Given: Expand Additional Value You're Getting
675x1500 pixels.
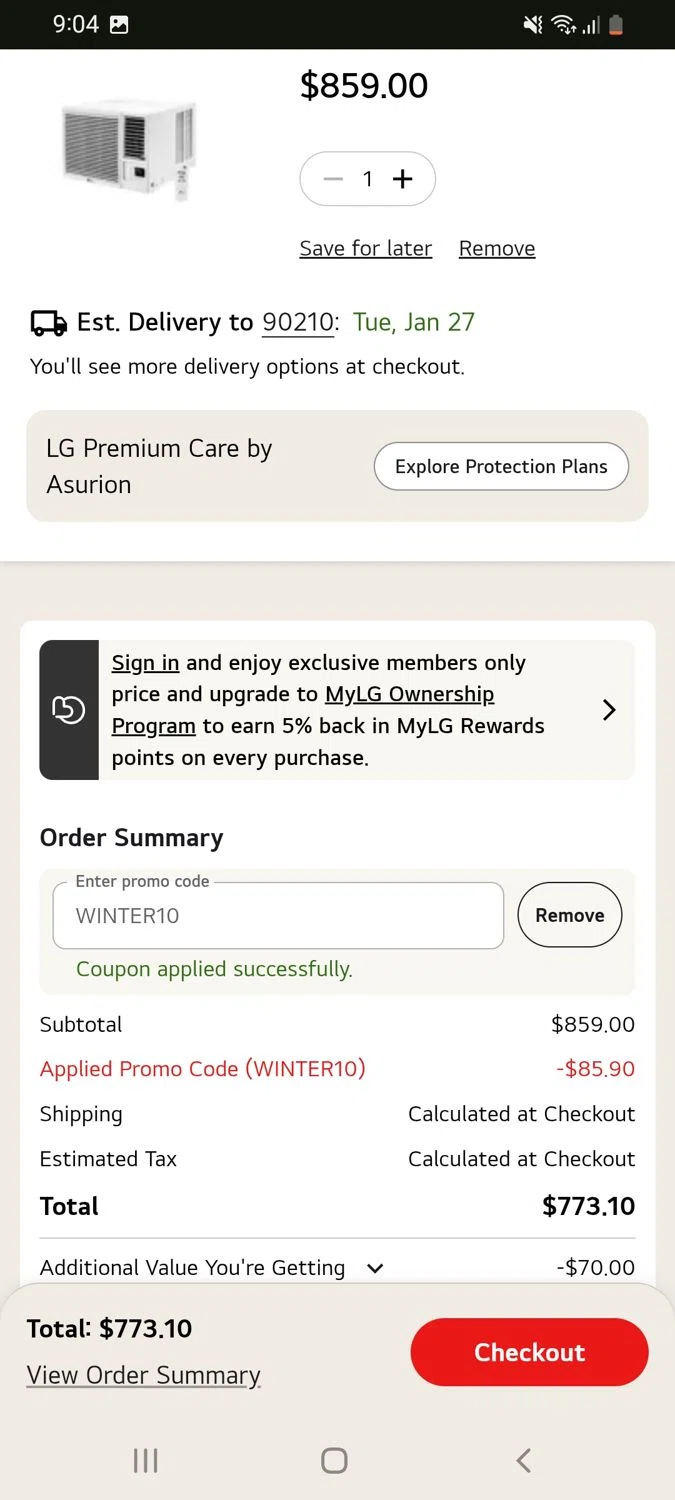Looking at the screenshot, I should click(x=375, y=1268).
